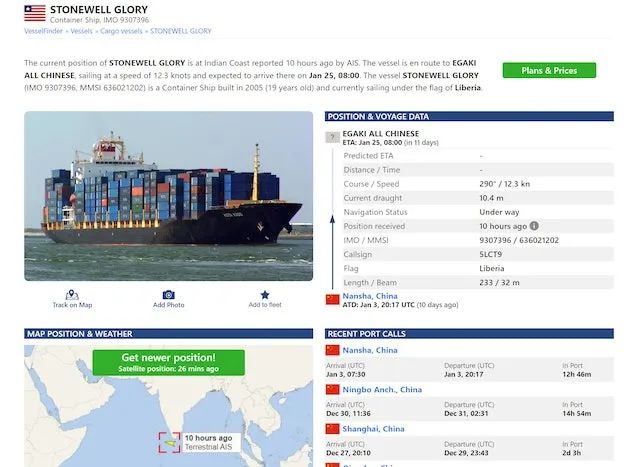The height and width of the screenshot is (467, 640).
Task: Click the info icon beside 10 hours ago
Action: tap(534, 226)
